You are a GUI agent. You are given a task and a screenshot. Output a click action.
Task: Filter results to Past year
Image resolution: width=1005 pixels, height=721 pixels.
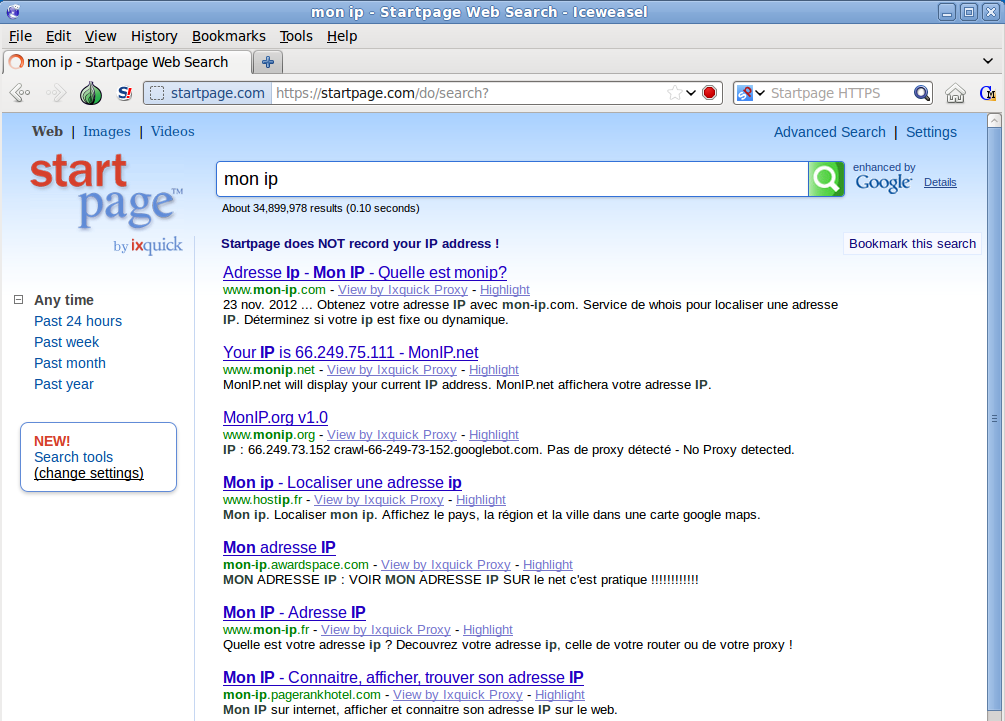click(63, 385)
